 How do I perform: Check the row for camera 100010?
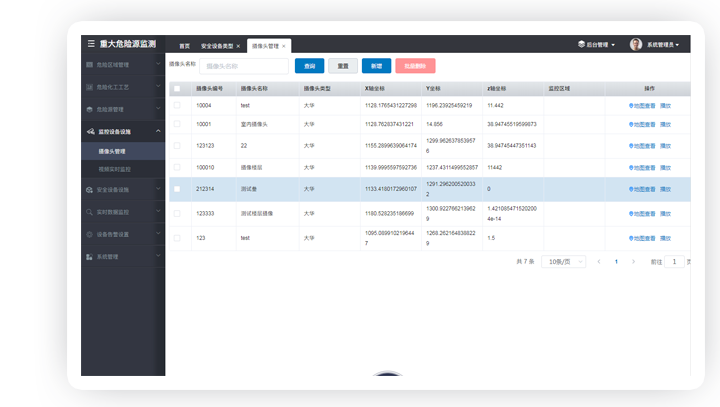tap(177, 167)
